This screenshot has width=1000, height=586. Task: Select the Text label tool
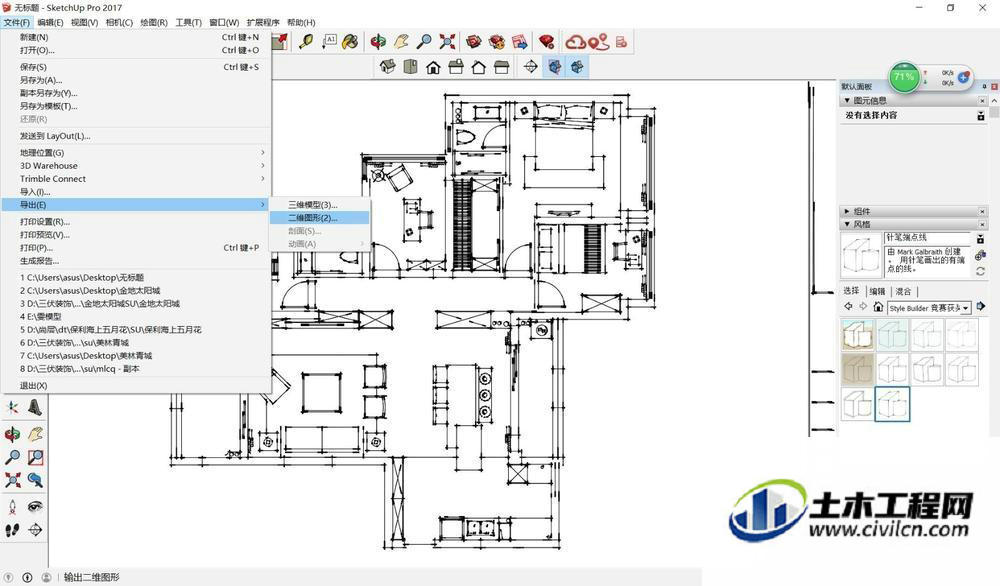pos(329,42)
